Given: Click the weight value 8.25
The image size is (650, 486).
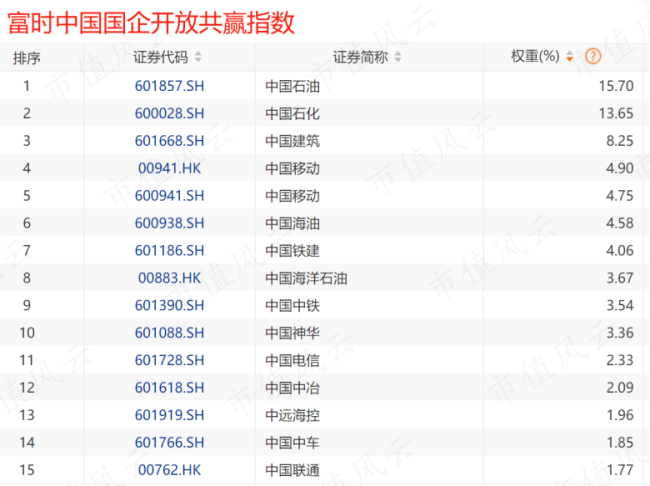Looking at the screenshot, I should (x=620, y=141).
